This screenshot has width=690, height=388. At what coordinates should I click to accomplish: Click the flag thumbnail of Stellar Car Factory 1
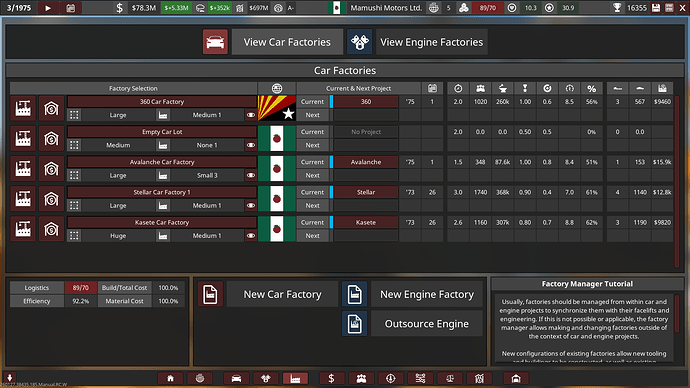click(x=277, y=199)
